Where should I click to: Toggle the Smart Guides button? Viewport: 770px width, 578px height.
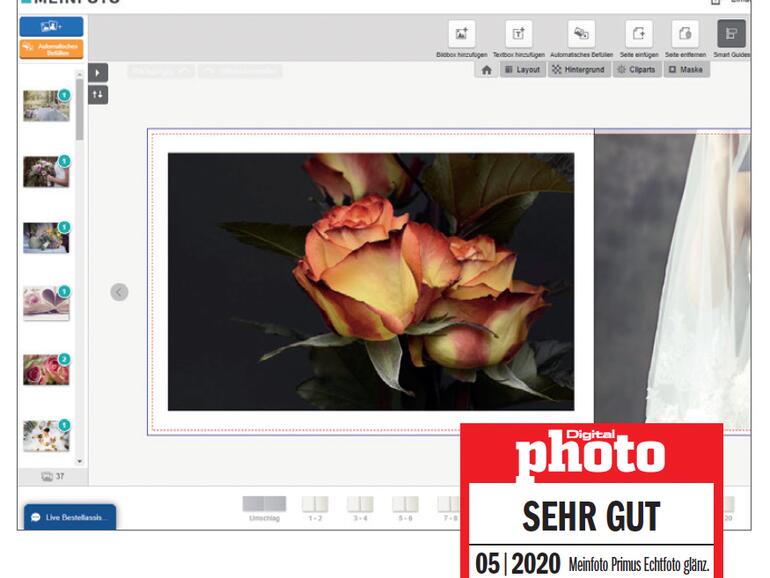(731, 34)
